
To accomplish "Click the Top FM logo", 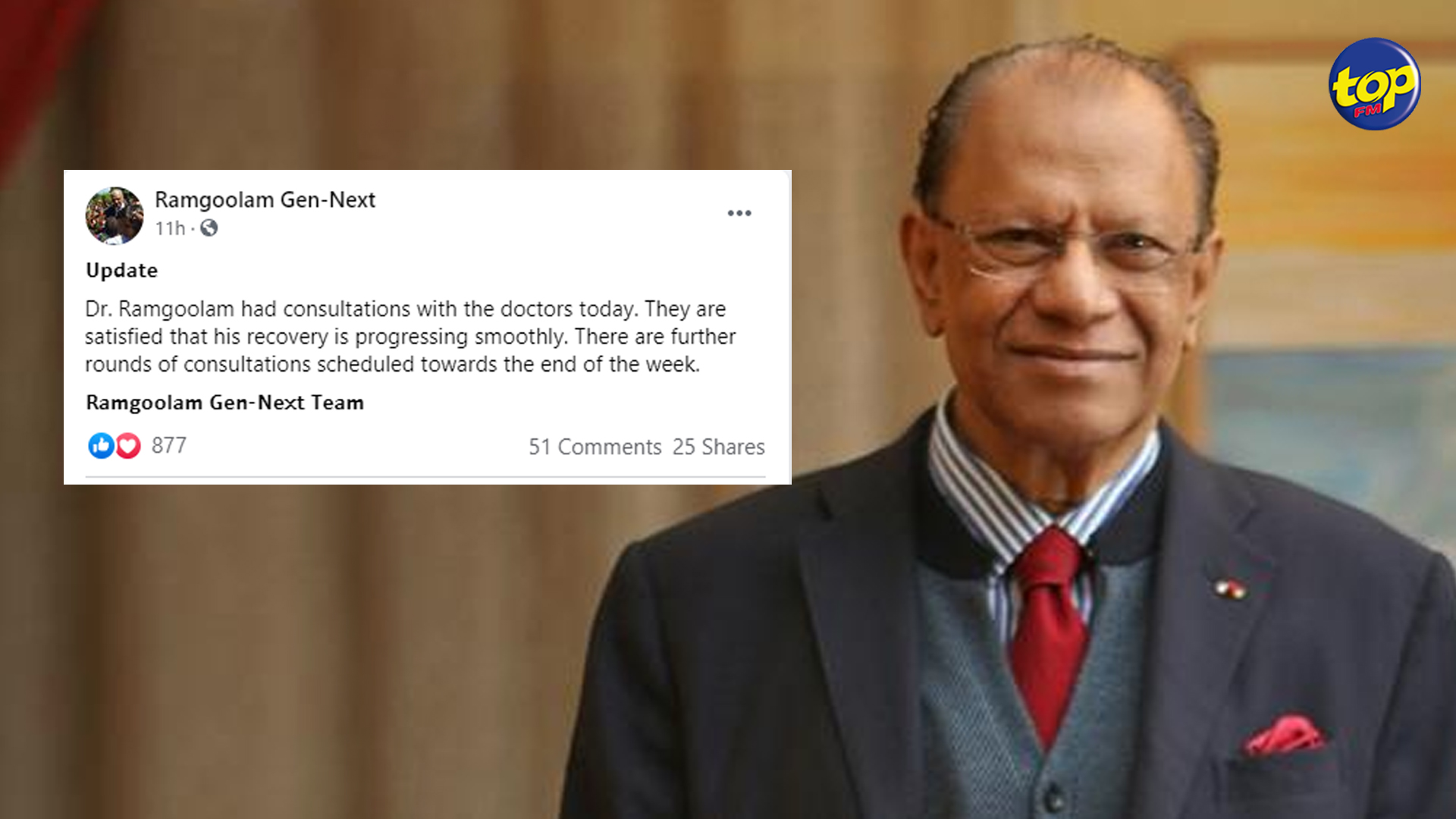I will click(x=1375, y=84).
